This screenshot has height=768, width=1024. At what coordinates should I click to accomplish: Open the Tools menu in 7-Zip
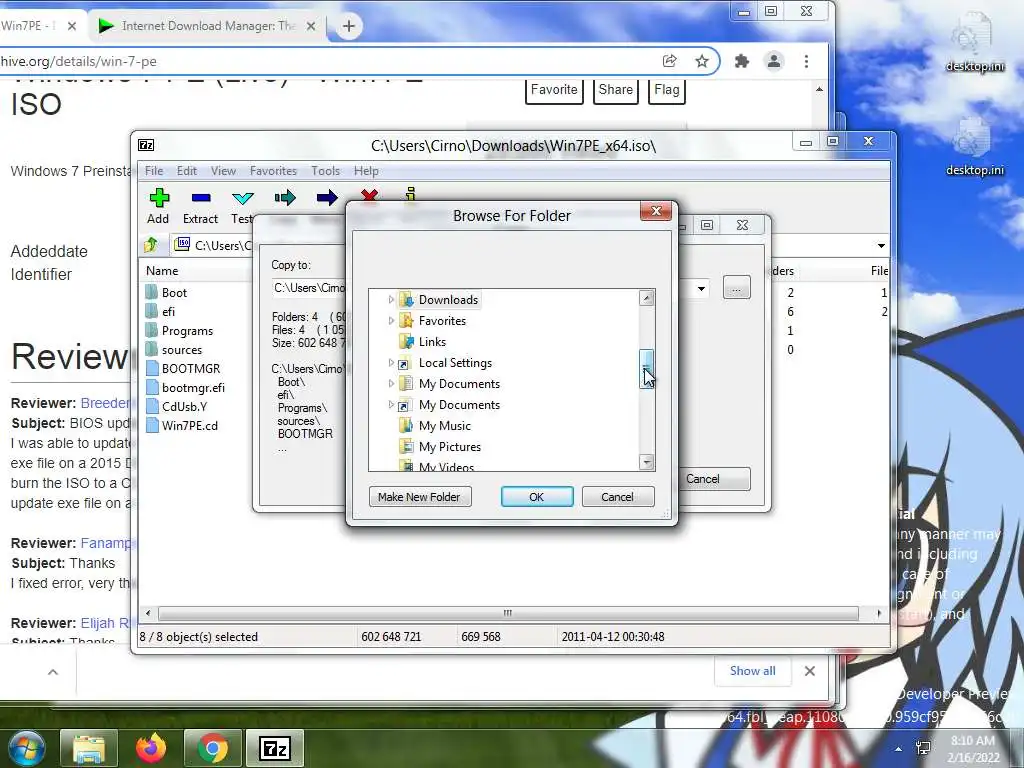pyautogui.click(x=325, y=170)
